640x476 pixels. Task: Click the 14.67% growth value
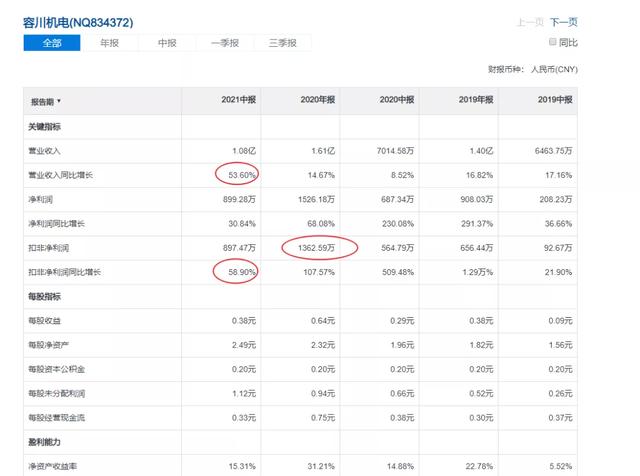click(321, 175)
